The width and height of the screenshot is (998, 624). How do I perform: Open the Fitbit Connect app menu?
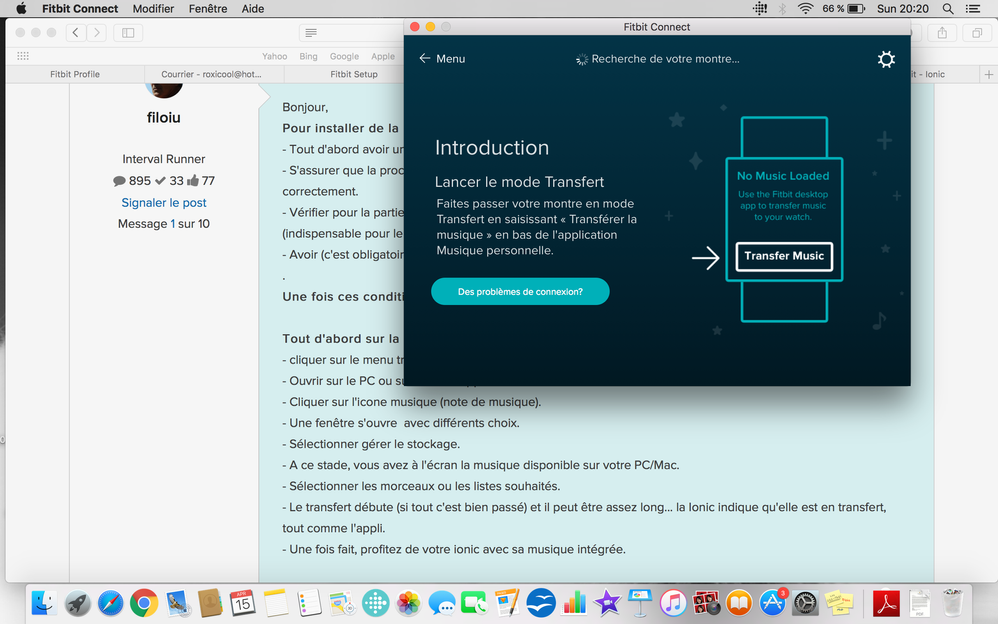pos(80,8)
